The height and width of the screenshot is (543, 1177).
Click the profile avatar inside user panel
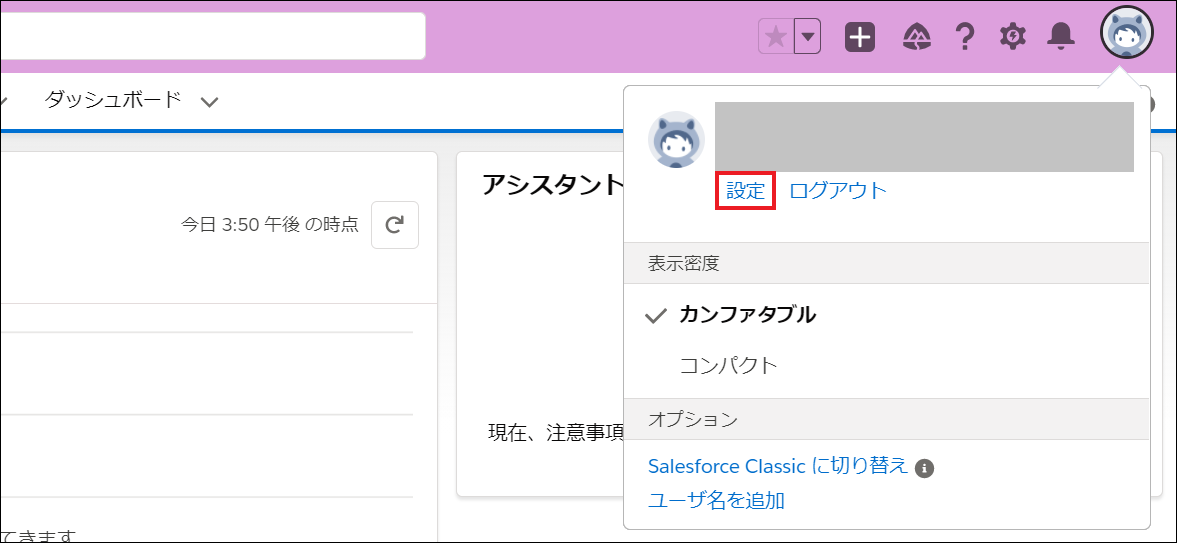[677, 140]
